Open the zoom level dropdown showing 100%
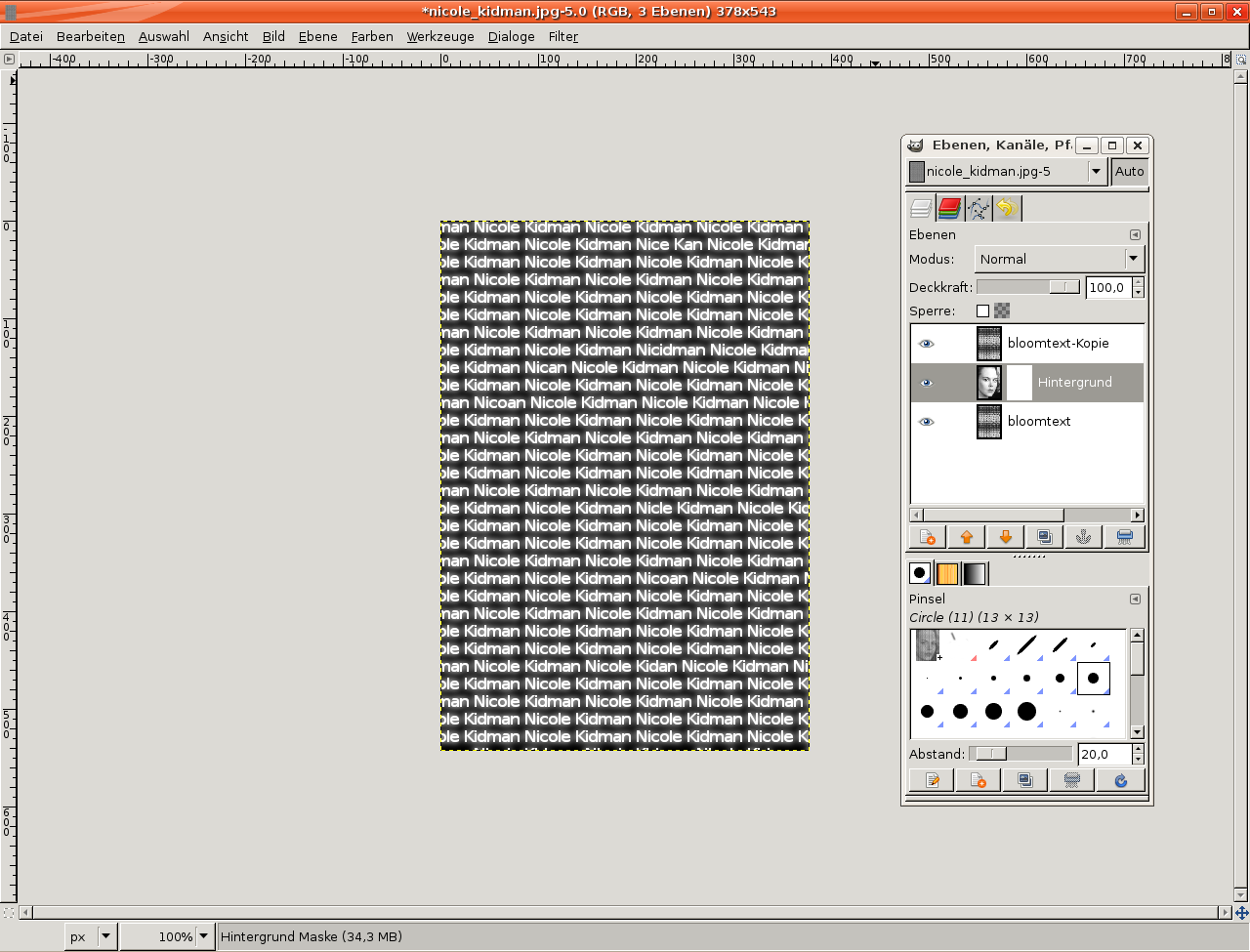Viewport: 1250px width, 952px height. [x=203, y=936]
